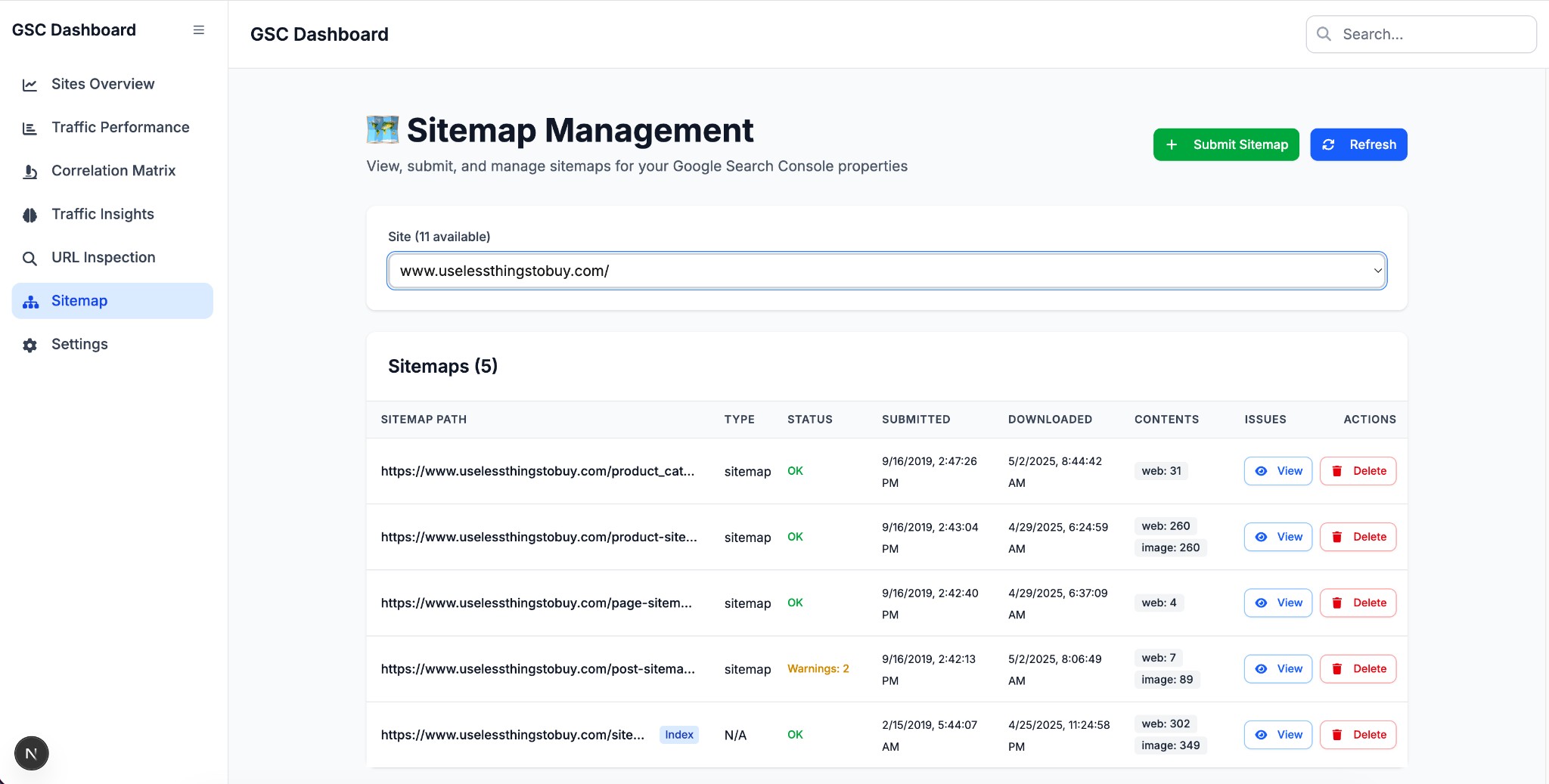Screen dimensions: 1549x784
Task: Click into the Search field
Action: pos(1421,34)
